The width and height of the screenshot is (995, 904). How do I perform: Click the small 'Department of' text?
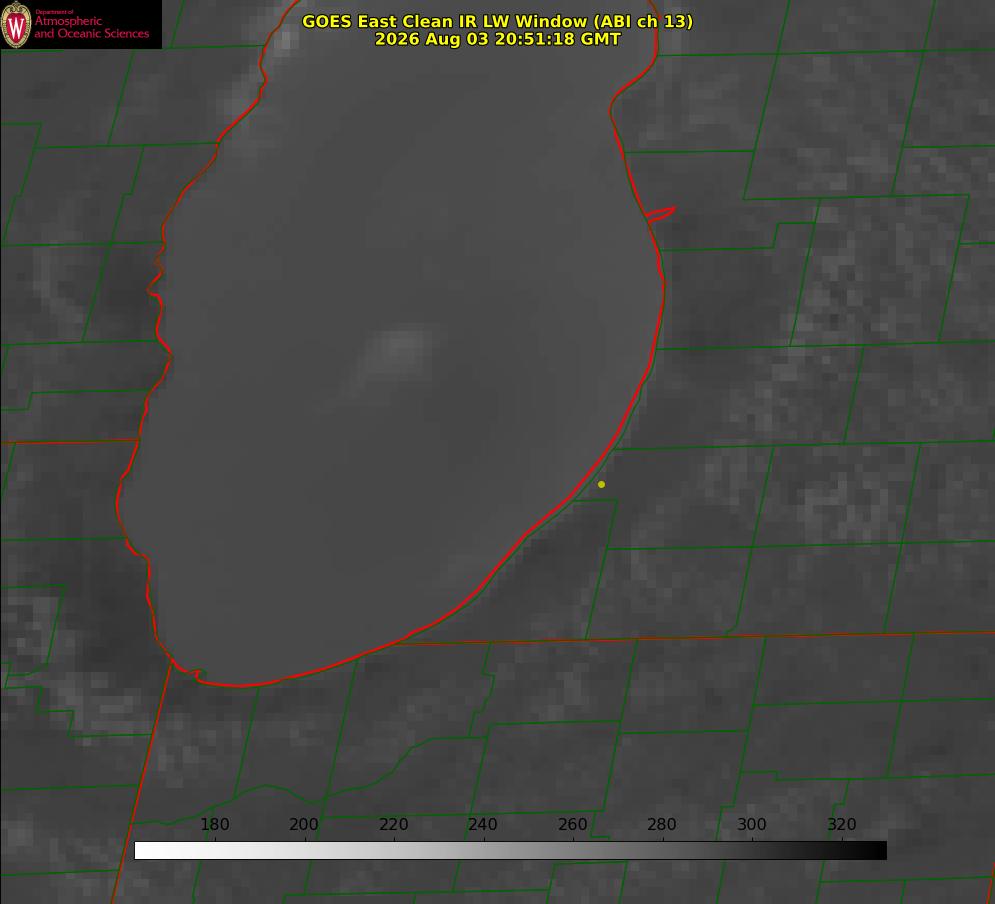pyautogui.click(x=54, y=12)
